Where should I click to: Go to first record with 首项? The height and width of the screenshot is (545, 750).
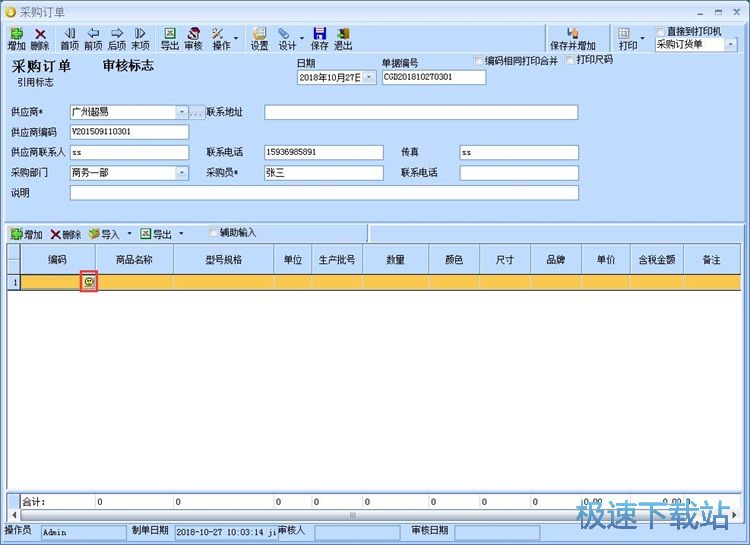tap(69, 39)
